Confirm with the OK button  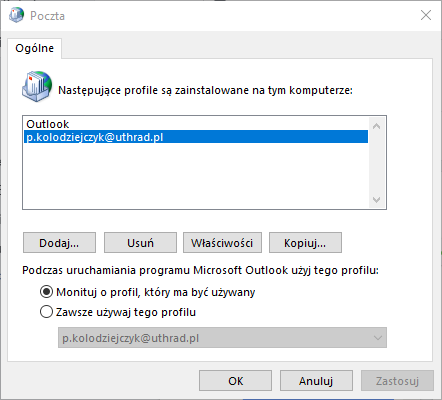(x=235, y=381)
